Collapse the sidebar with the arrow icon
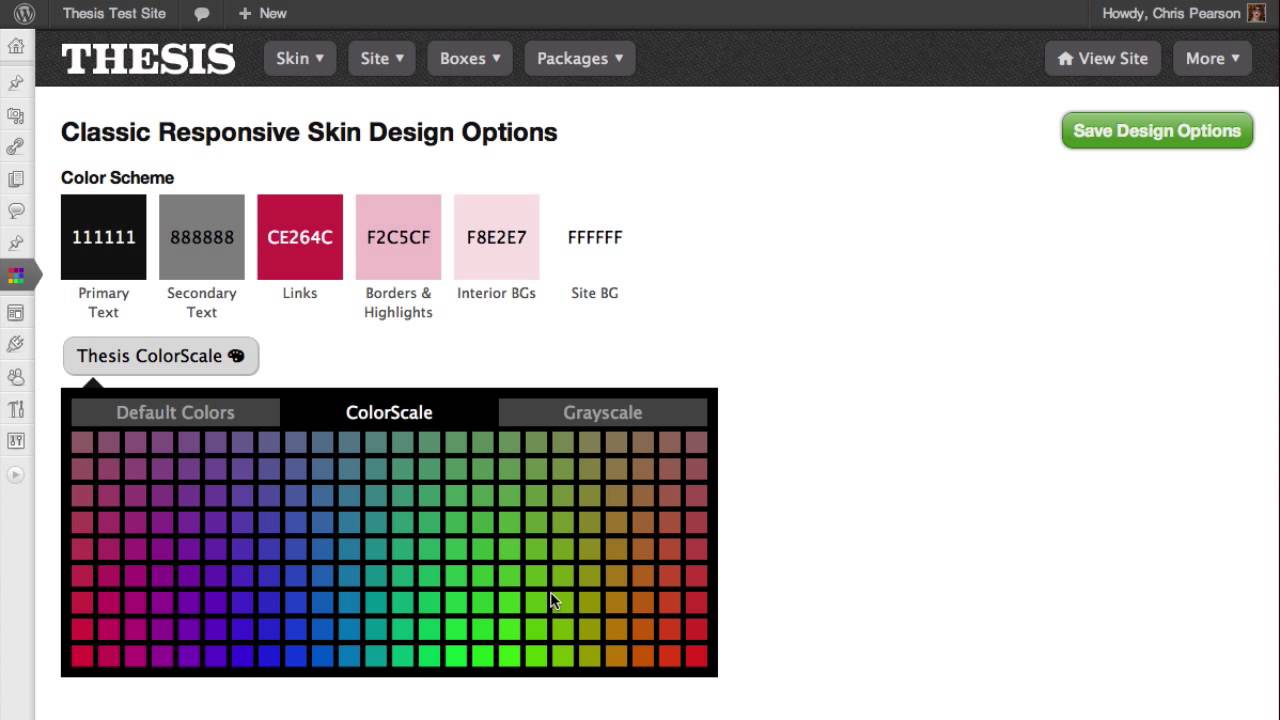 16,475
